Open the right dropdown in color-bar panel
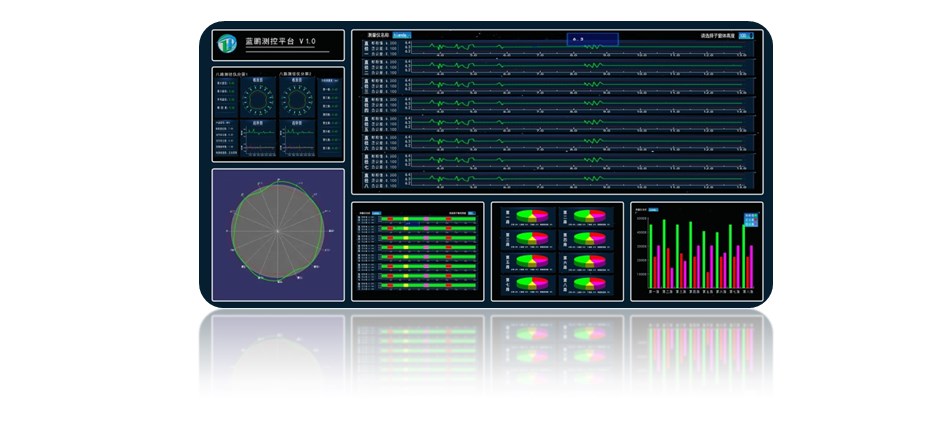 click(472, 213)
